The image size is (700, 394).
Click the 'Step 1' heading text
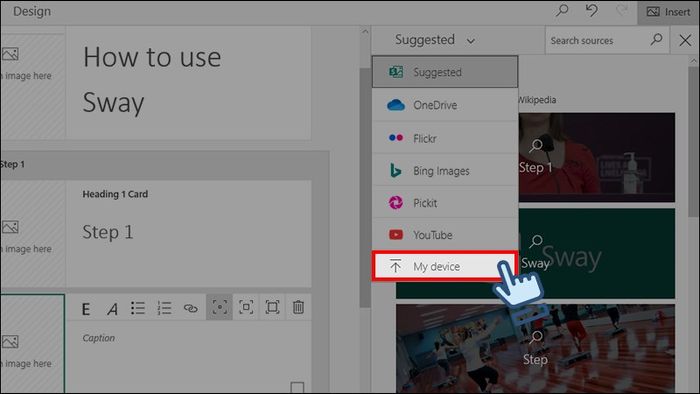click(108, 232)
